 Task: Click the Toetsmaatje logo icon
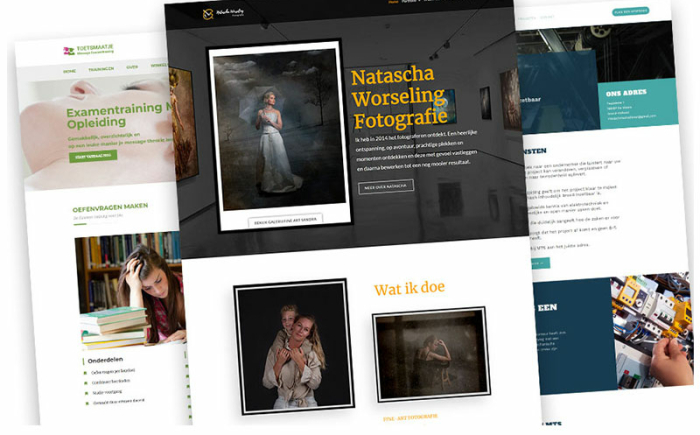69,51
